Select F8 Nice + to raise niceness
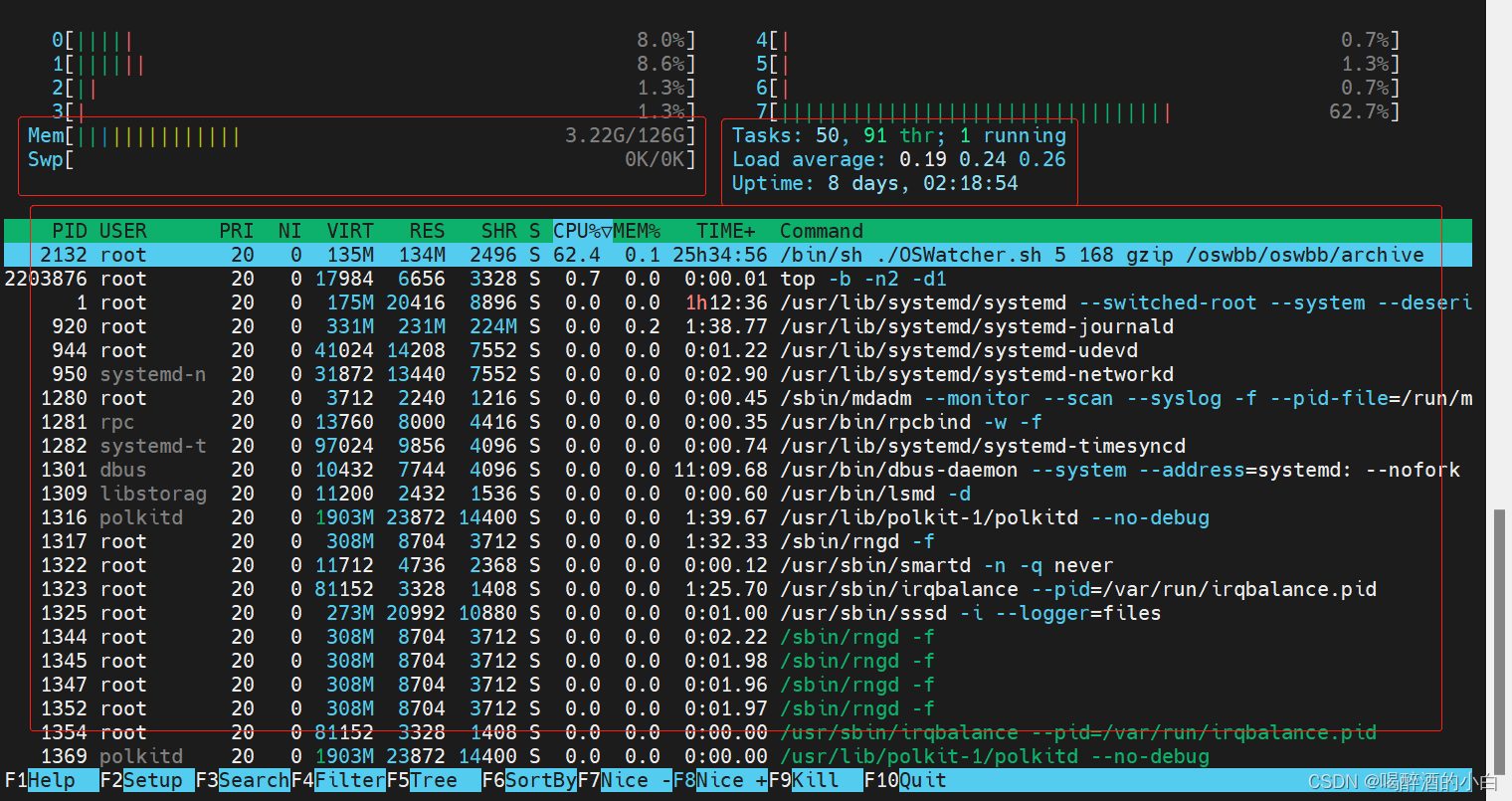Image resolution: width=1512 pixels, height=801 pixels. [720, 780]
